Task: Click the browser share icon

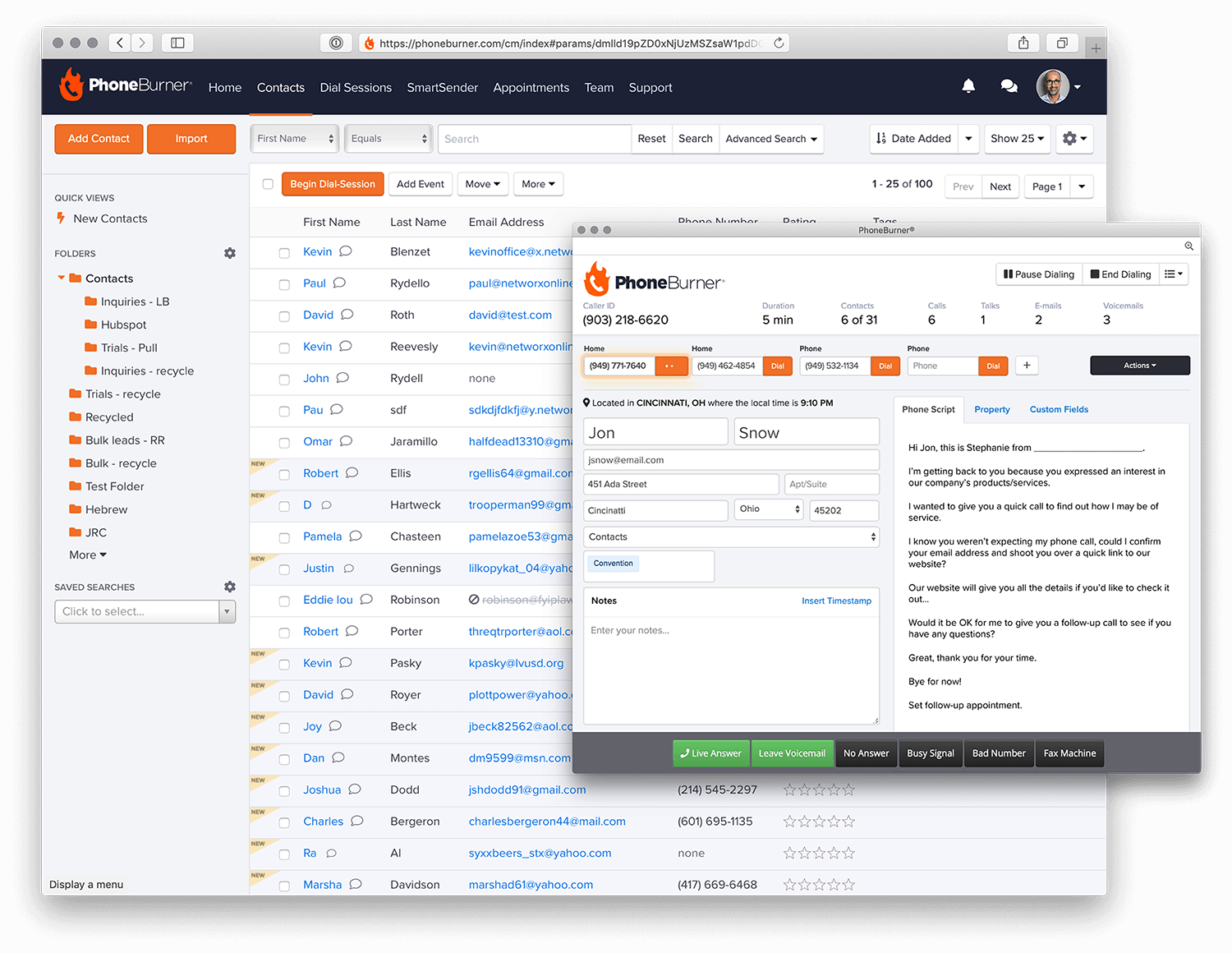Action: pyautogui.click(x=1023, y=43)
